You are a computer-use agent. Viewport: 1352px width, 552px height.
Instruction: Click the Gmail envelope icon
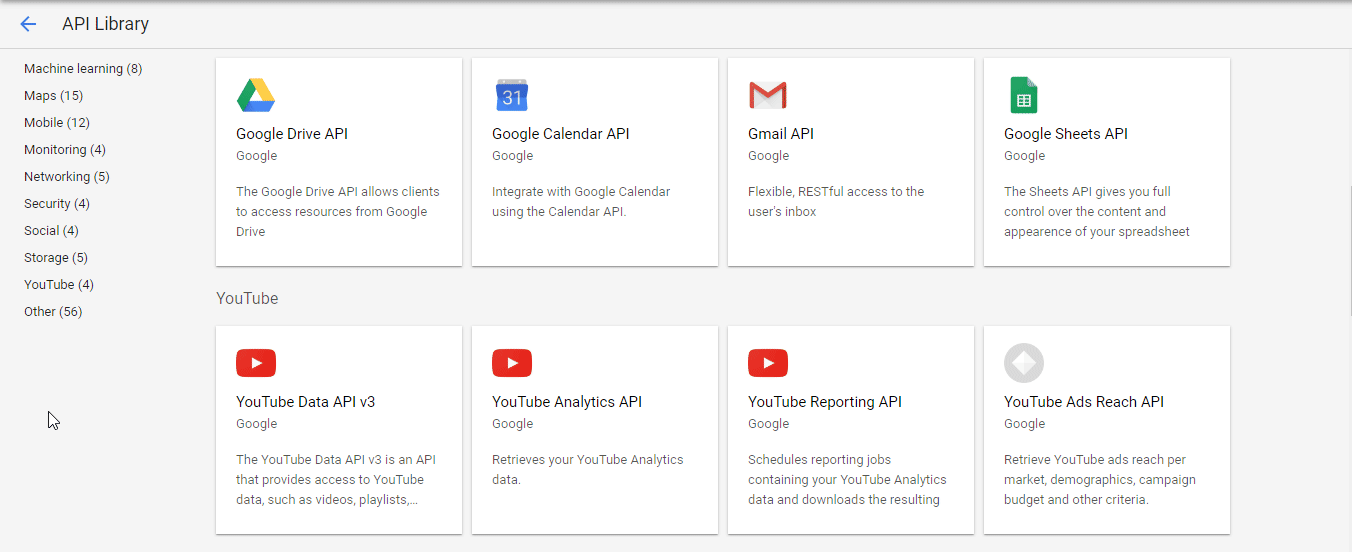click(768, 95)
